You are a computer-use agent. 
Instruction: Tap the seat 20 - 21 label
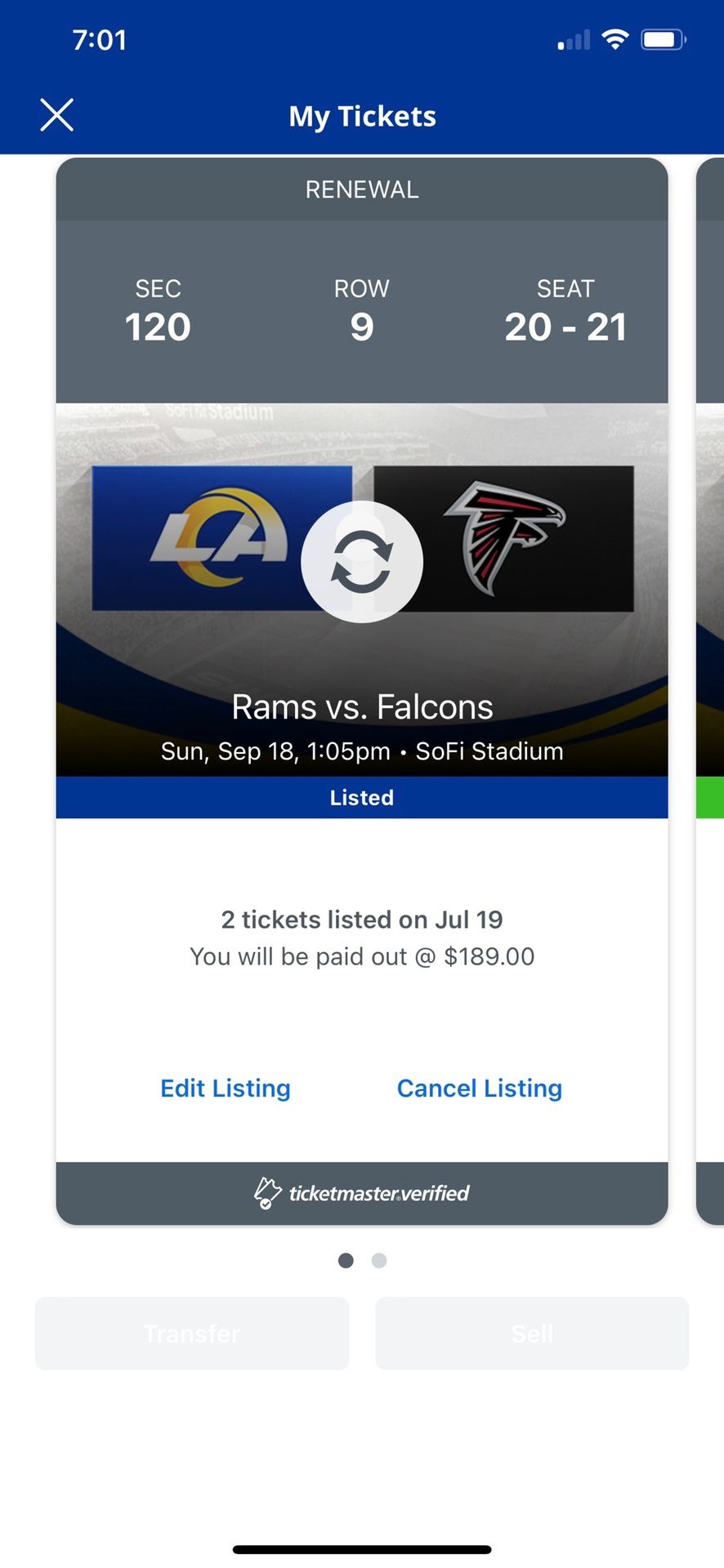tap(565, 327)
